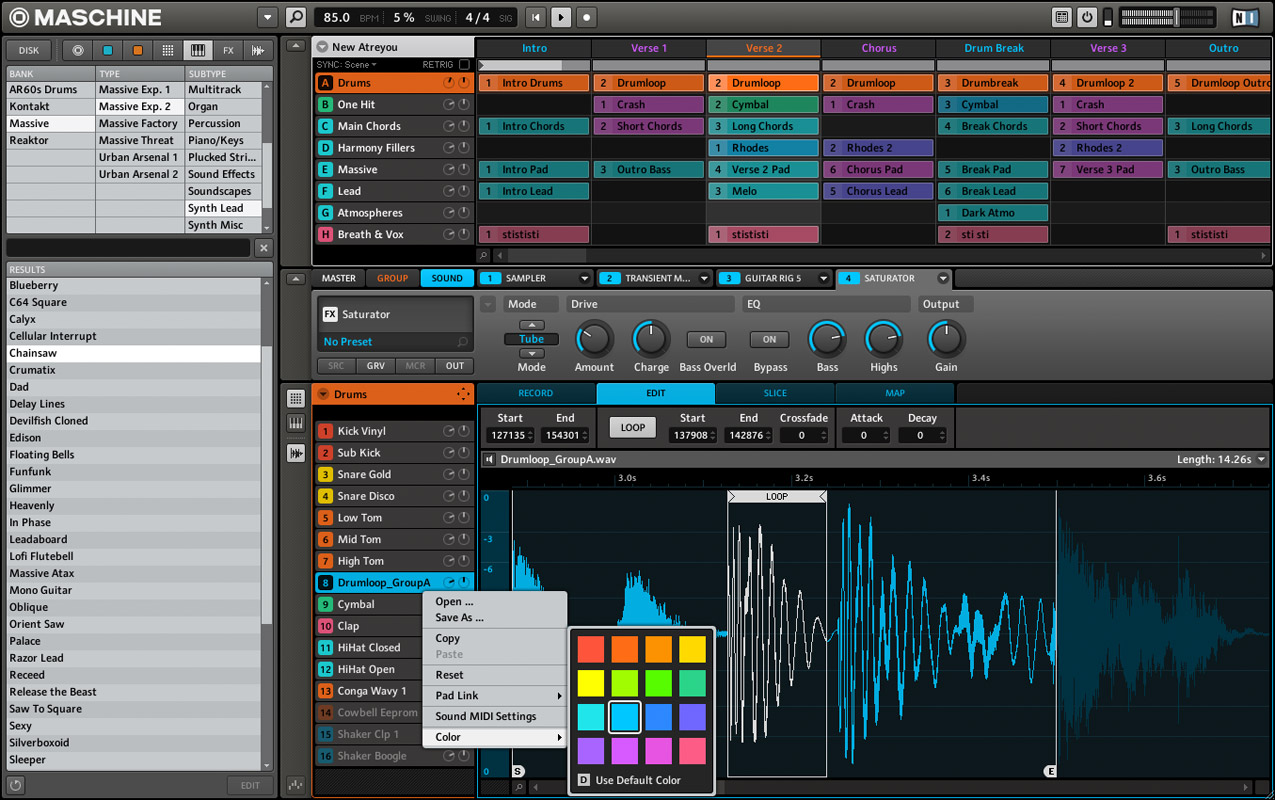Toggle the Bass Overld ON switch
Viewport: 1275px width, 800px height.
[x=706, y=339]
